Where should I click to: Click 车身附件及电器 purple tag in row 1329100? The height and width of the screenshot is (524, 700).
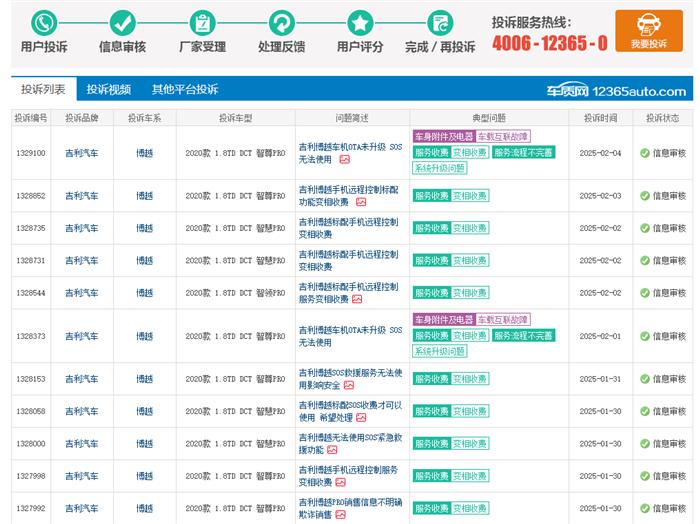point(444,137)
